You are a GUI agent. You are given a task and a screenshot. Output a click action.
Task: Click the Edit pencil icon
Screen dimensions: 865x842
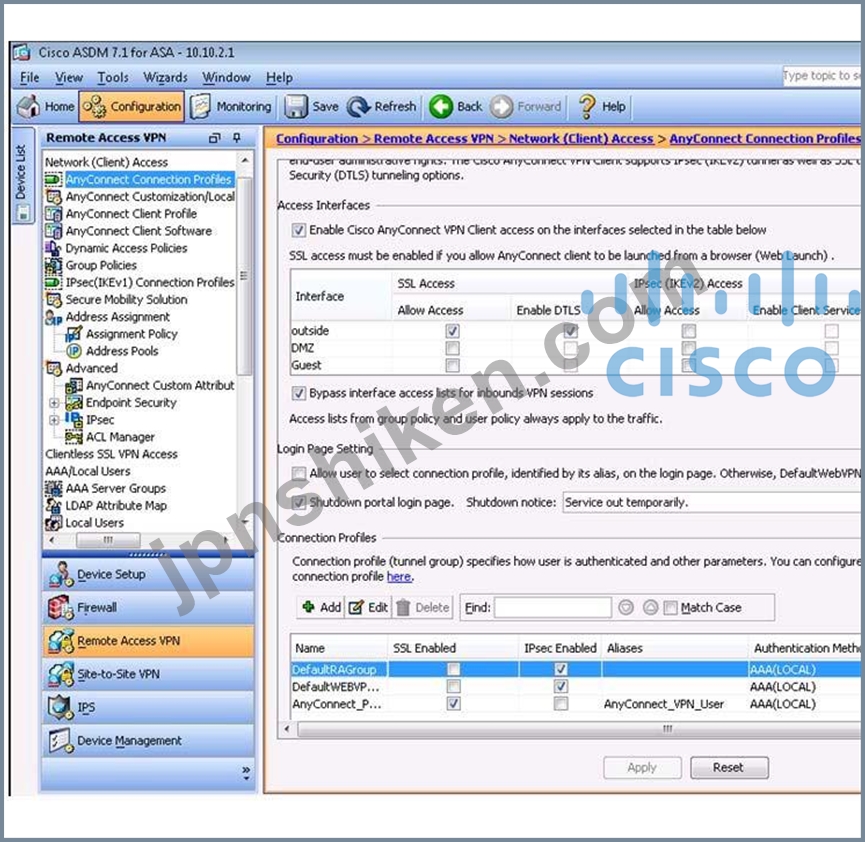click(356, 607)
